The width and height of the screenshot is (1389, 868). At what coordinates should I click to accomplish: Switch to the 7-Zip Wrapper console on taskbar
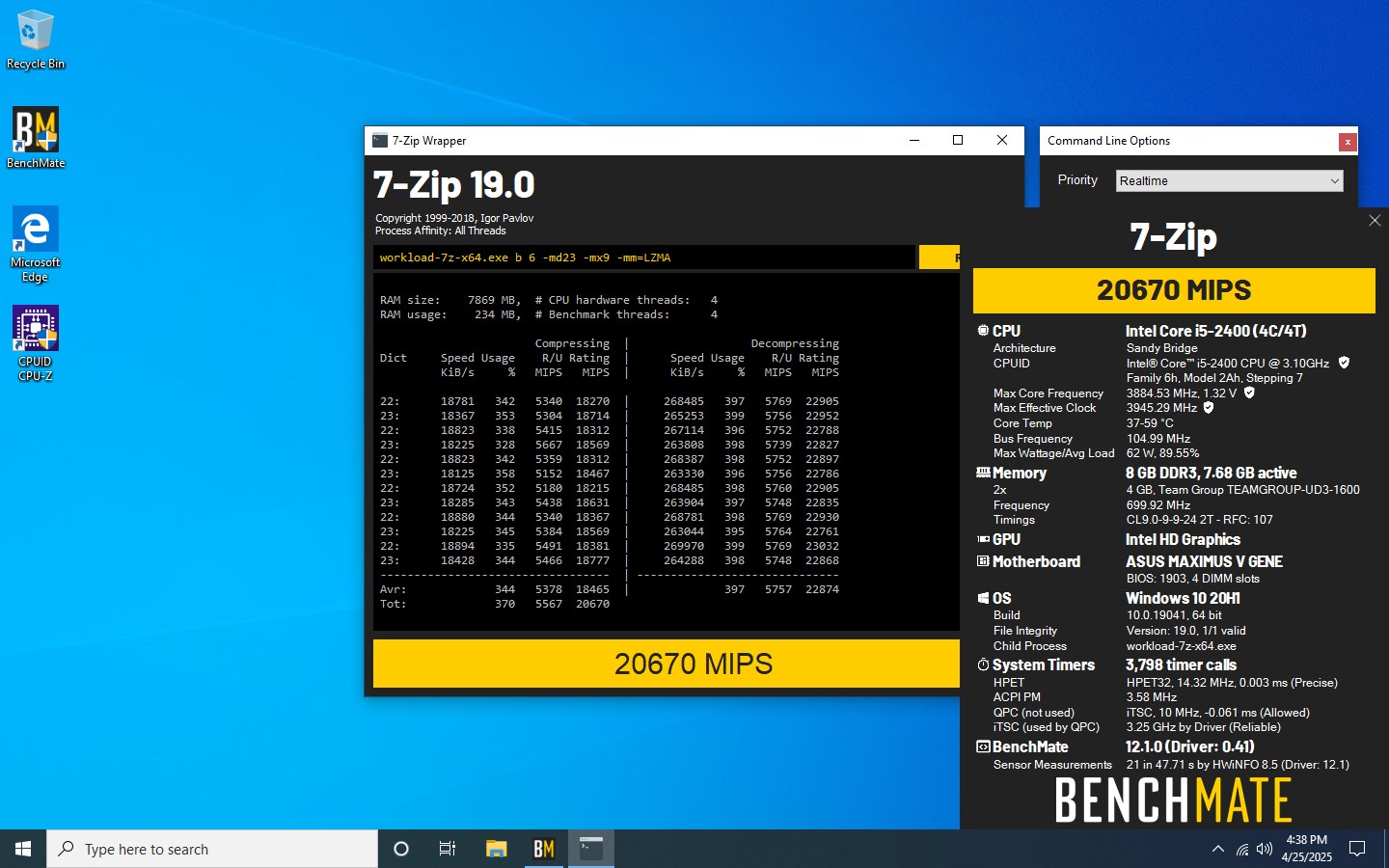[590, 849]
